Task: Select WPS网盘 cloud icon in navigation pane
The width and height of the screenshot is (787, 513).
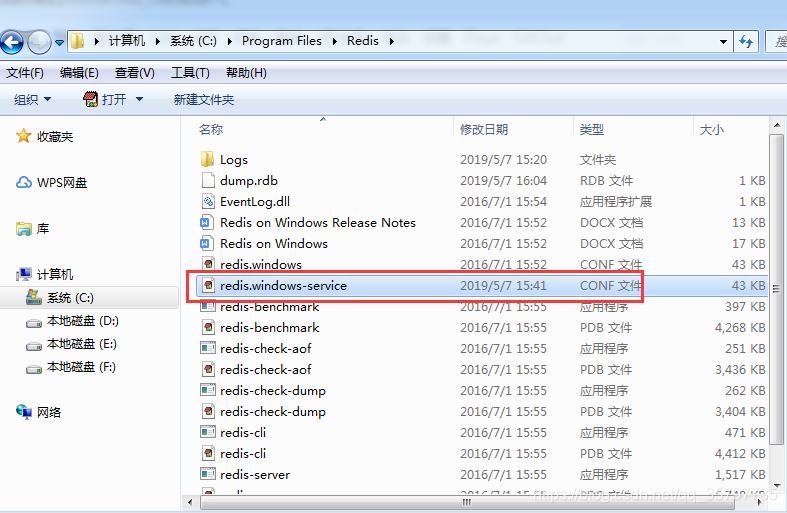Action: [x=24, y=182]
